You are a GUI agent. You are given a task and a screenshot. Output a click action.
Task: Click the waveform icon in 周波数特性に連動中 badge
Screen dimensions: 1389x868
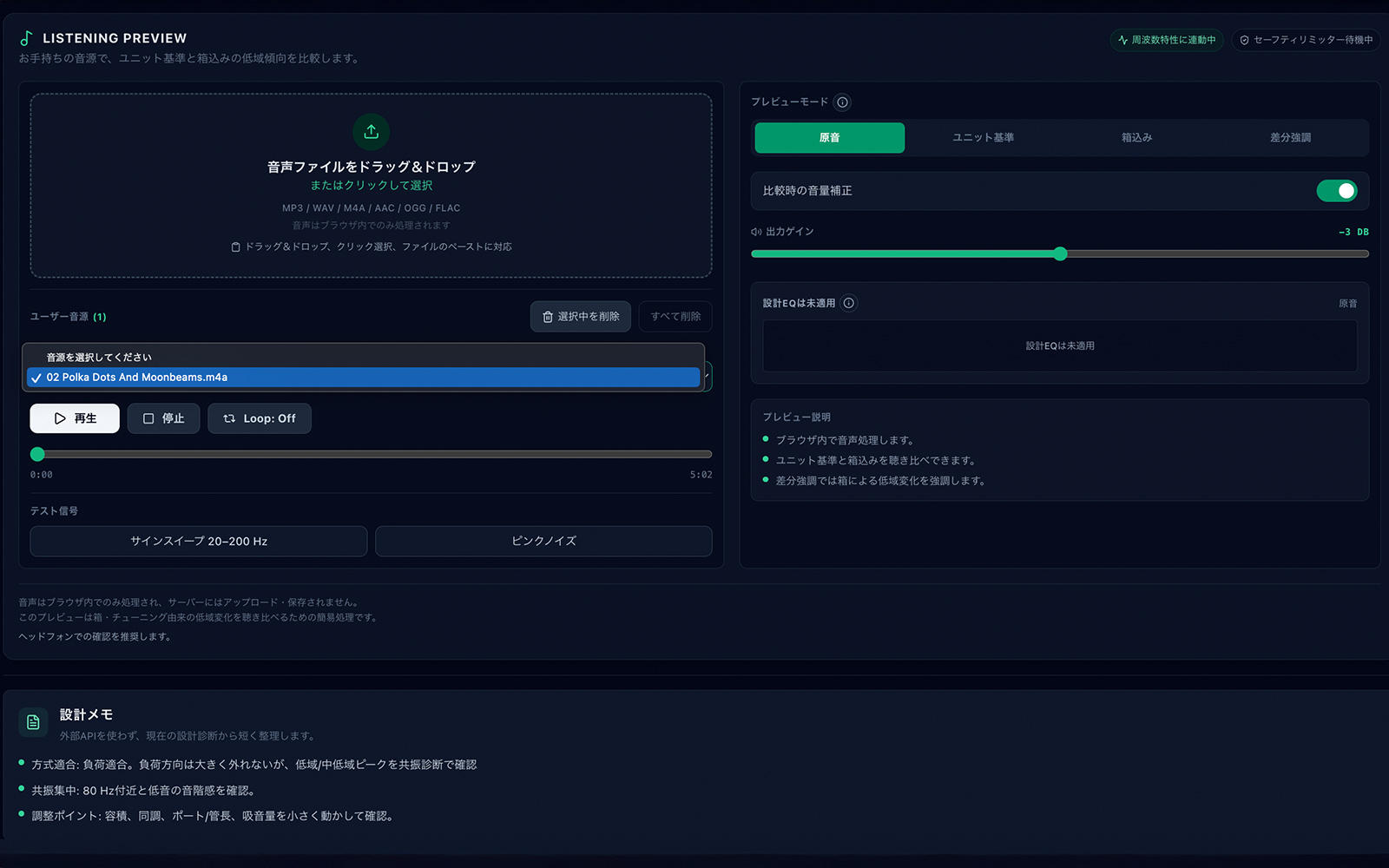[x=1123, y=40]
